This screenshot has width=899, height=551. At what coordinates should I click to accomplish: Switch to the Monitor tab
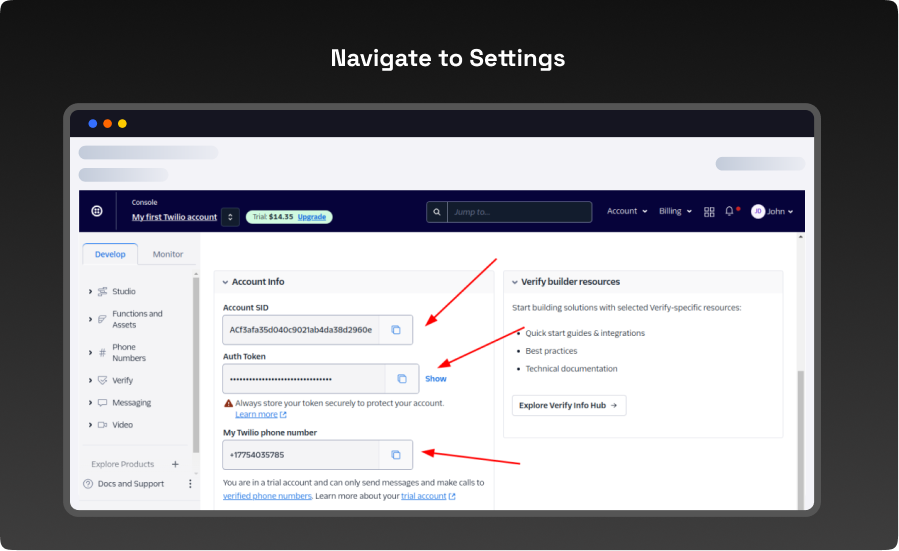tap(168, 254)
